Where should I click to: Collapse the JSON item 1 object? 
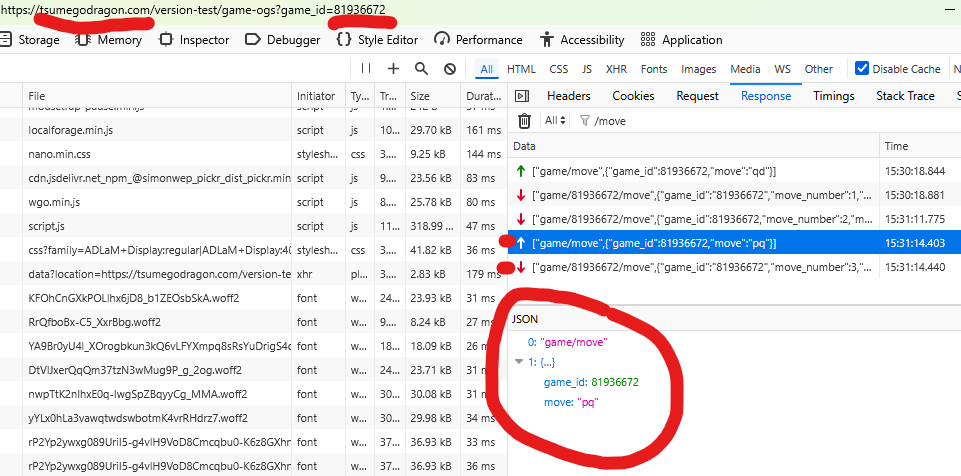[x=518, y=362]
